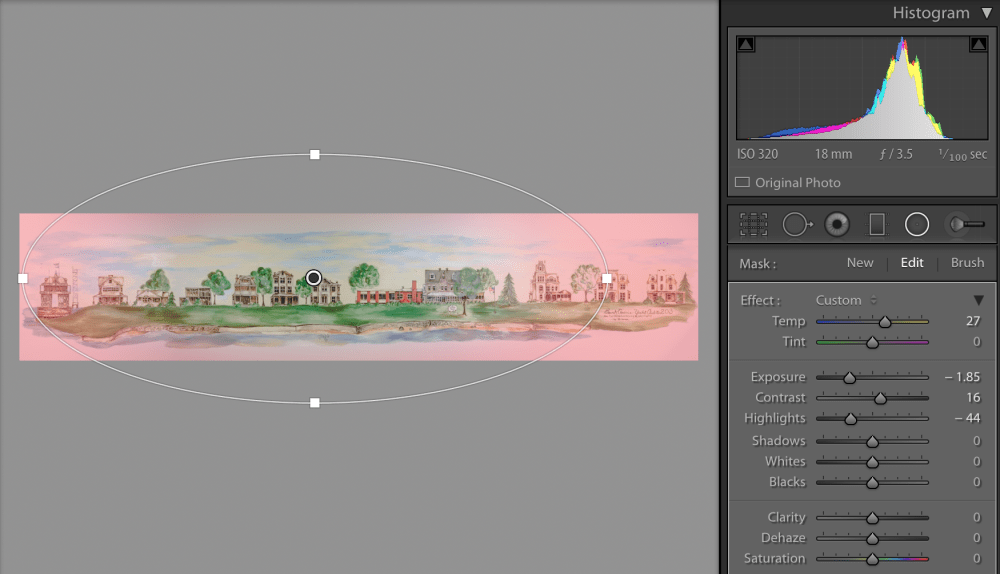Click the Shadows slider handle

872,441
